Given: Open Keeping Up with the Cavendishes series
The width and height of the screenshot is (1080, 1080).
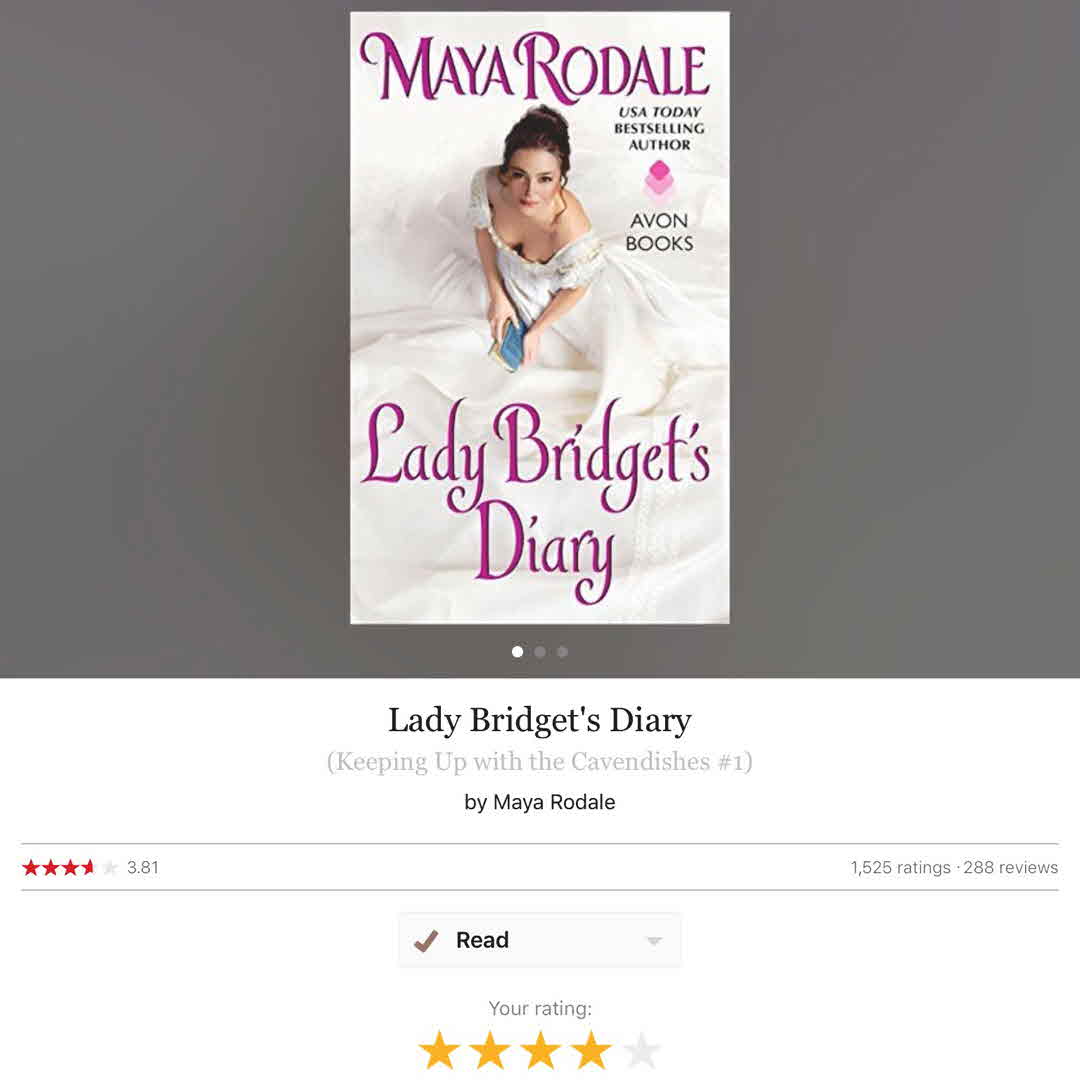Looking at the screenshot, I should pyautogui.click(x=539, y=762).
